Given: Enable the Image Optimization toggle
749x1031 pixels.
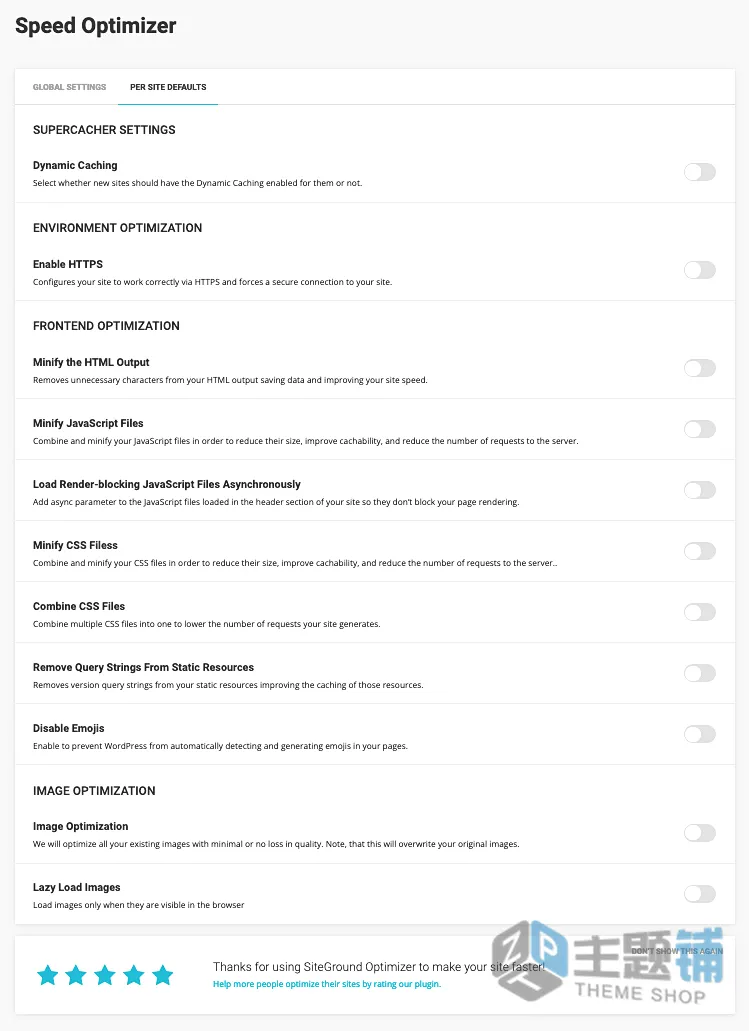Looking at the screenshot, I should point(700,833).
